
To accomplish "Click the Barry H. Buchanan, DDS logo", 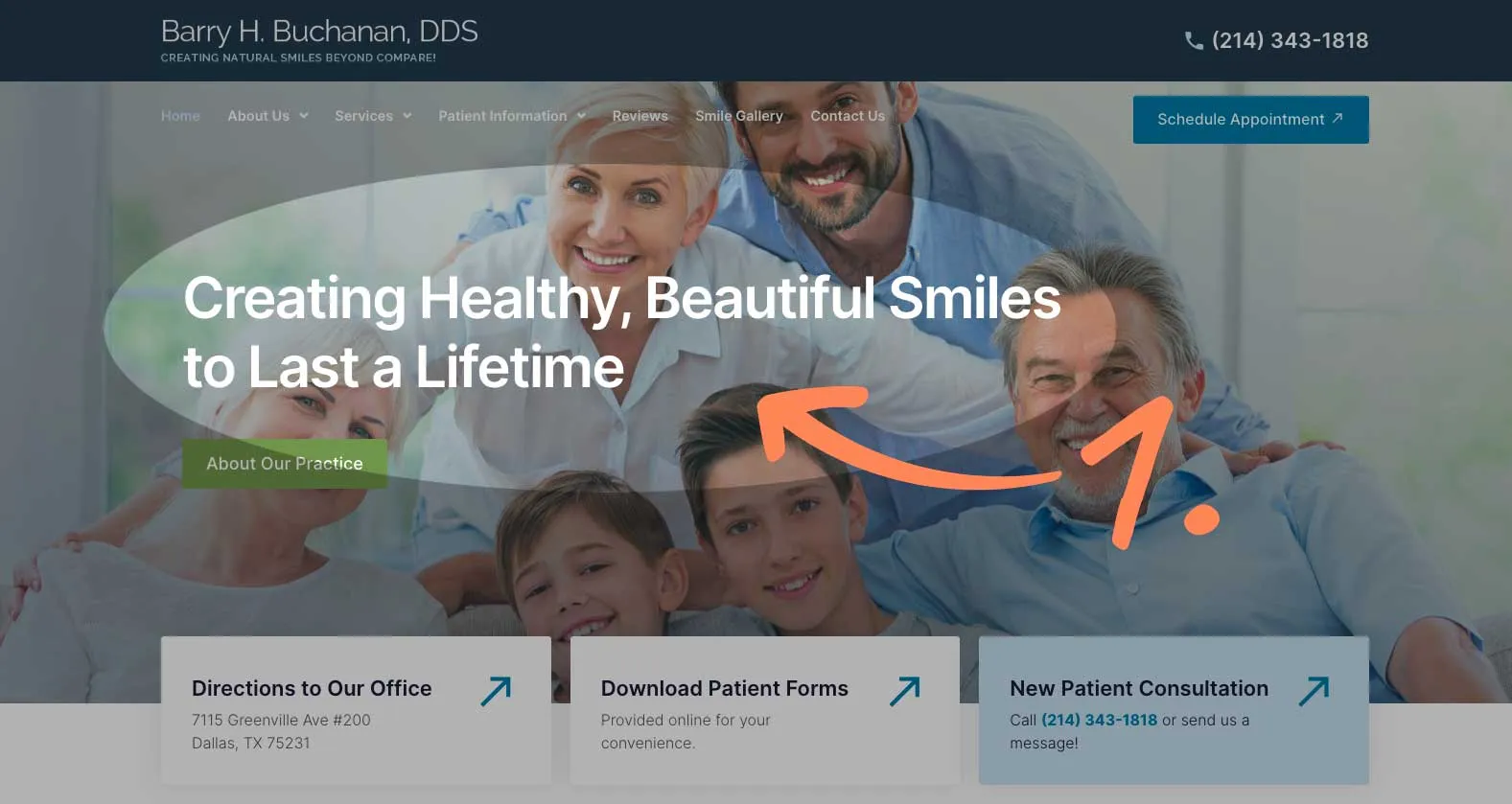I will (319, 32).
